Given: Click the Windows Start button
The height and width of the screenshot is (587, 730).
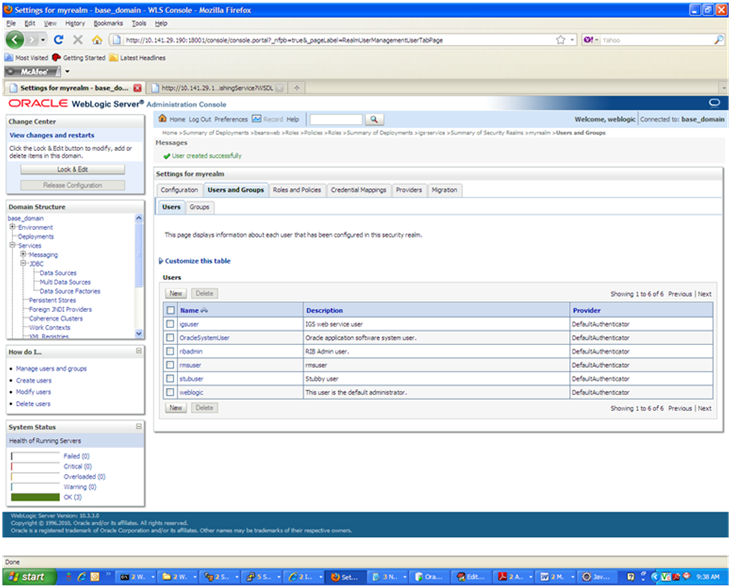Looking at the screenshot, I should 29,577.
